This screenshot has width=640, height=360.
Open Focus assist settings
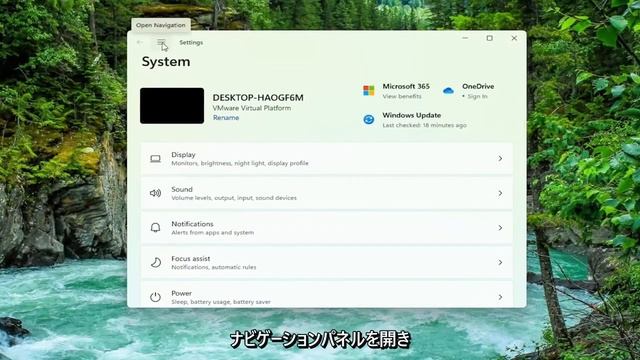327,263
